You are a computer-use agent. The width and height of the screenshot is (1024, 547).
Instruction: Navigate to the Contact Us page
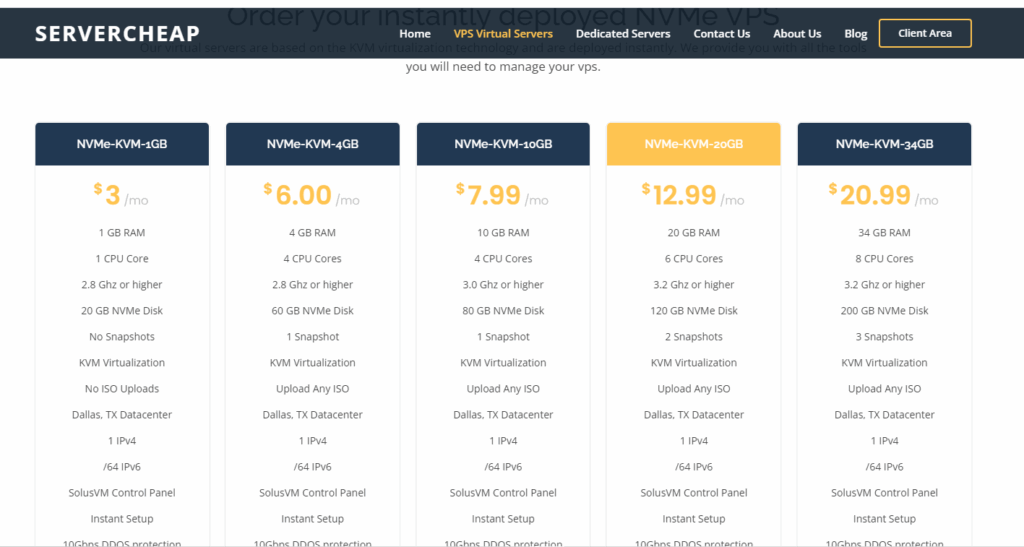click(722, 34)
